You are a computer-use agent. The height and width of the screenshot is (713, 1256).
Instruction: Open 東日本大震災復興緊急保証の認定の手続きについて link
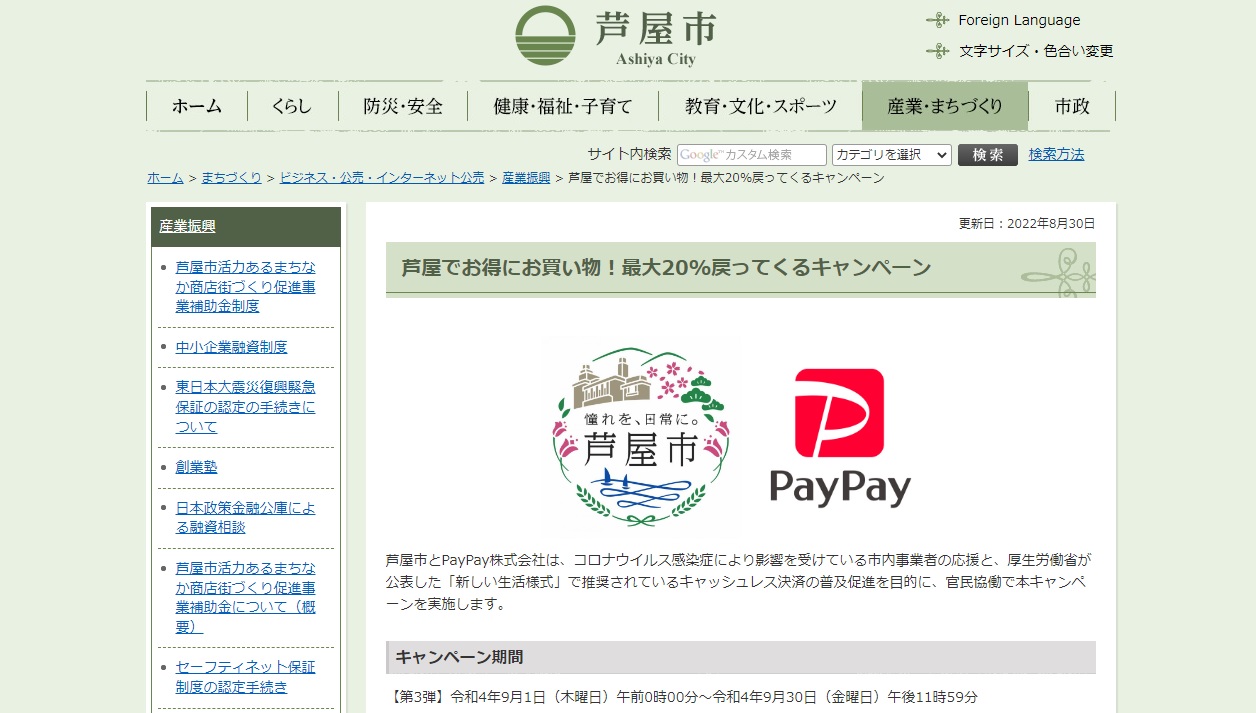point(246,407)
